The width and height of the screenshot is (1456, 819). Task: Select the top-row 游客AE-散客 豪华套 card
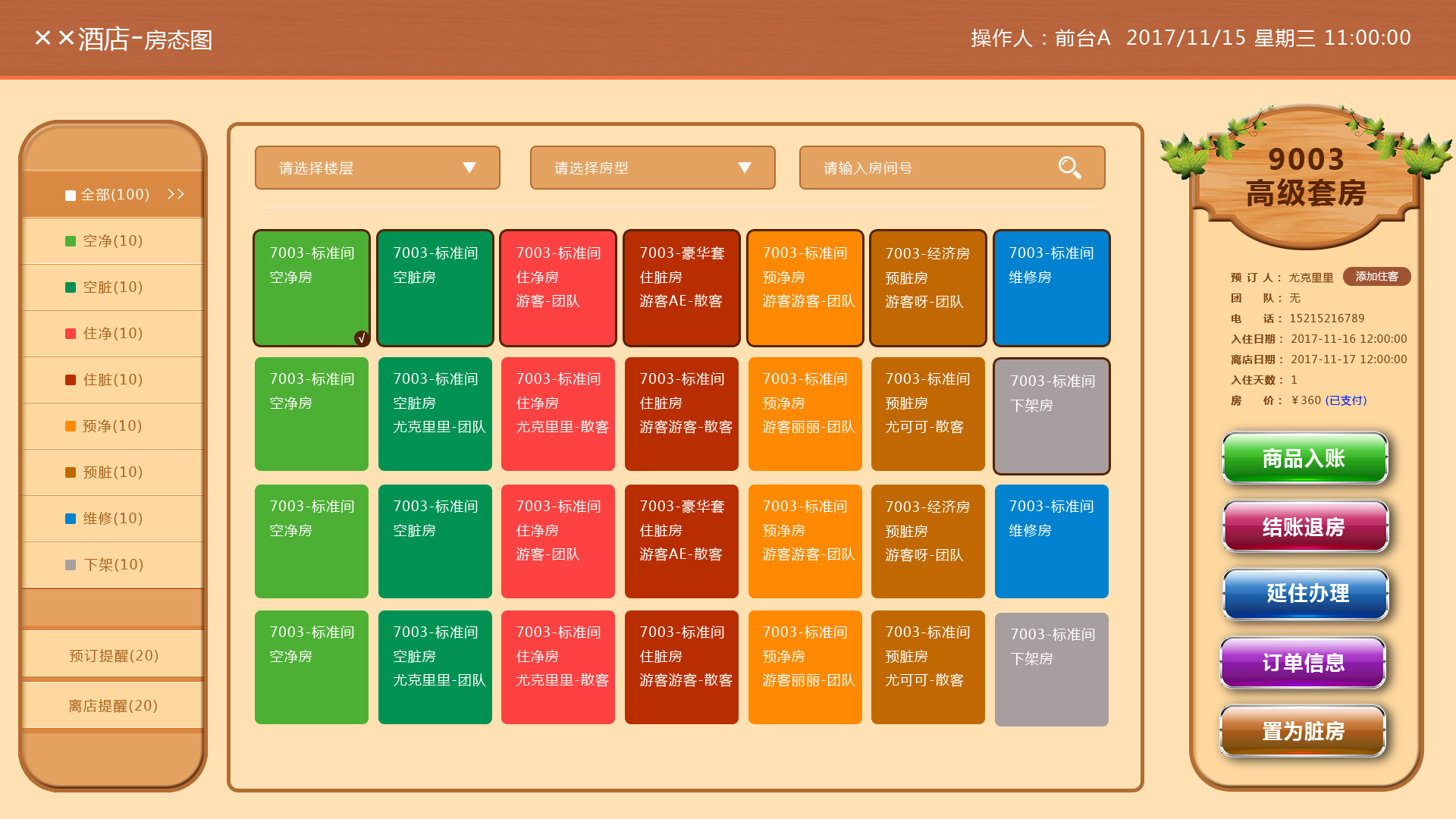tap(681, 288)
